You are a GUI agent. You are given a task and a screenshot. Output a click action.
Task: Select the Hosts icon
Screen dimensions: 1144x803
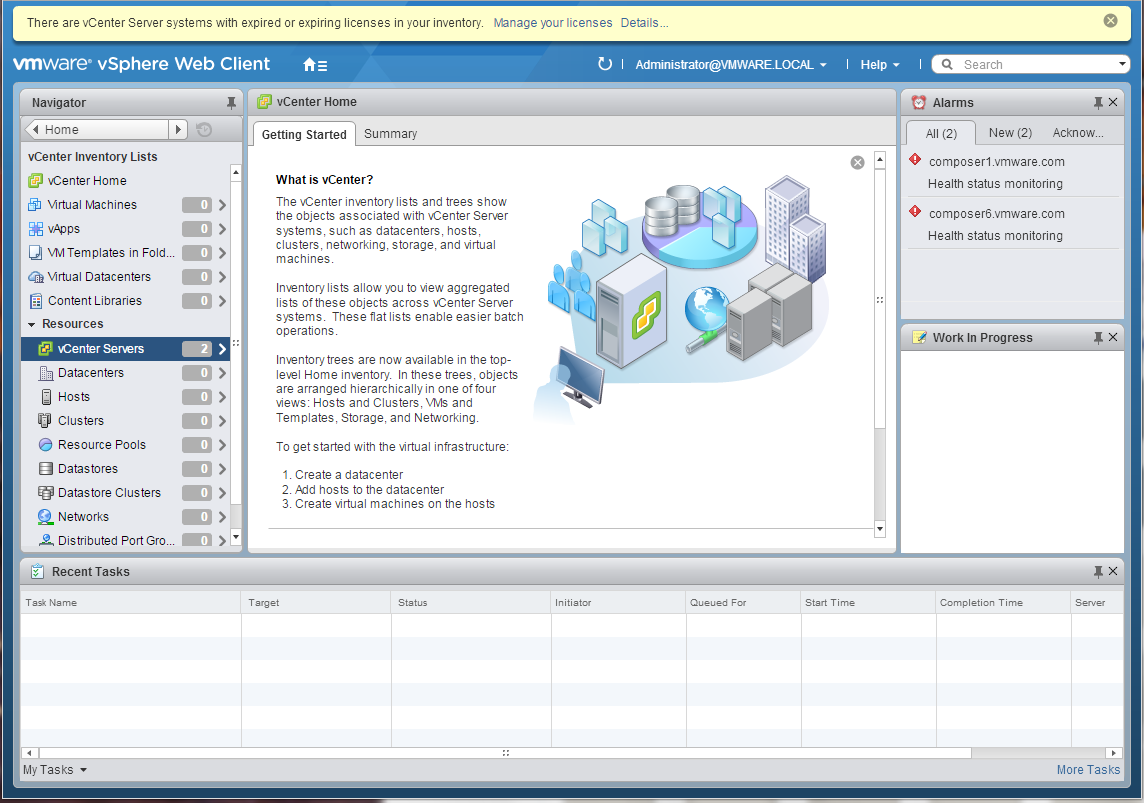point(45,397)
